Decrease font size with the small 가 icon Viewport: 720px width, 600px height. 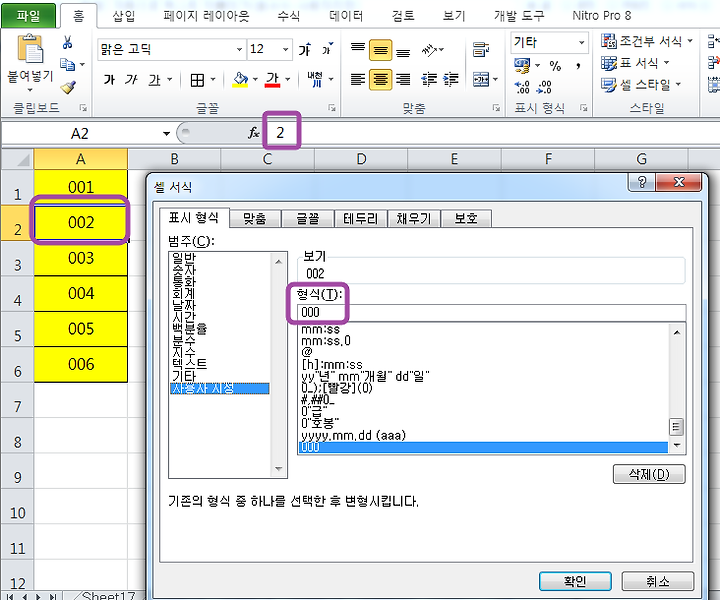tap(327, 49)
